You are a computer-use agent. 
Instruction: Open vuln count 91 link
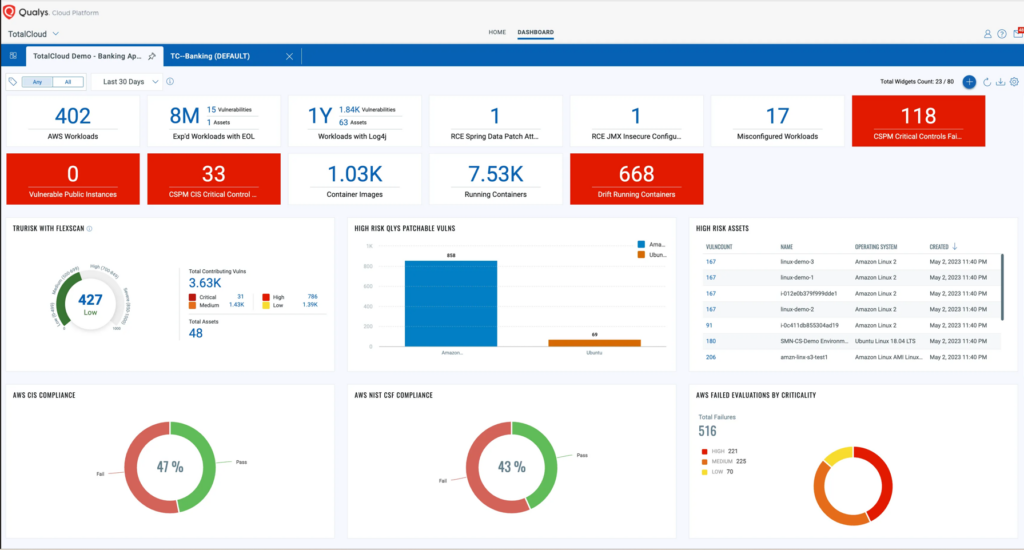pyautogui.click(x=709, y=325)
